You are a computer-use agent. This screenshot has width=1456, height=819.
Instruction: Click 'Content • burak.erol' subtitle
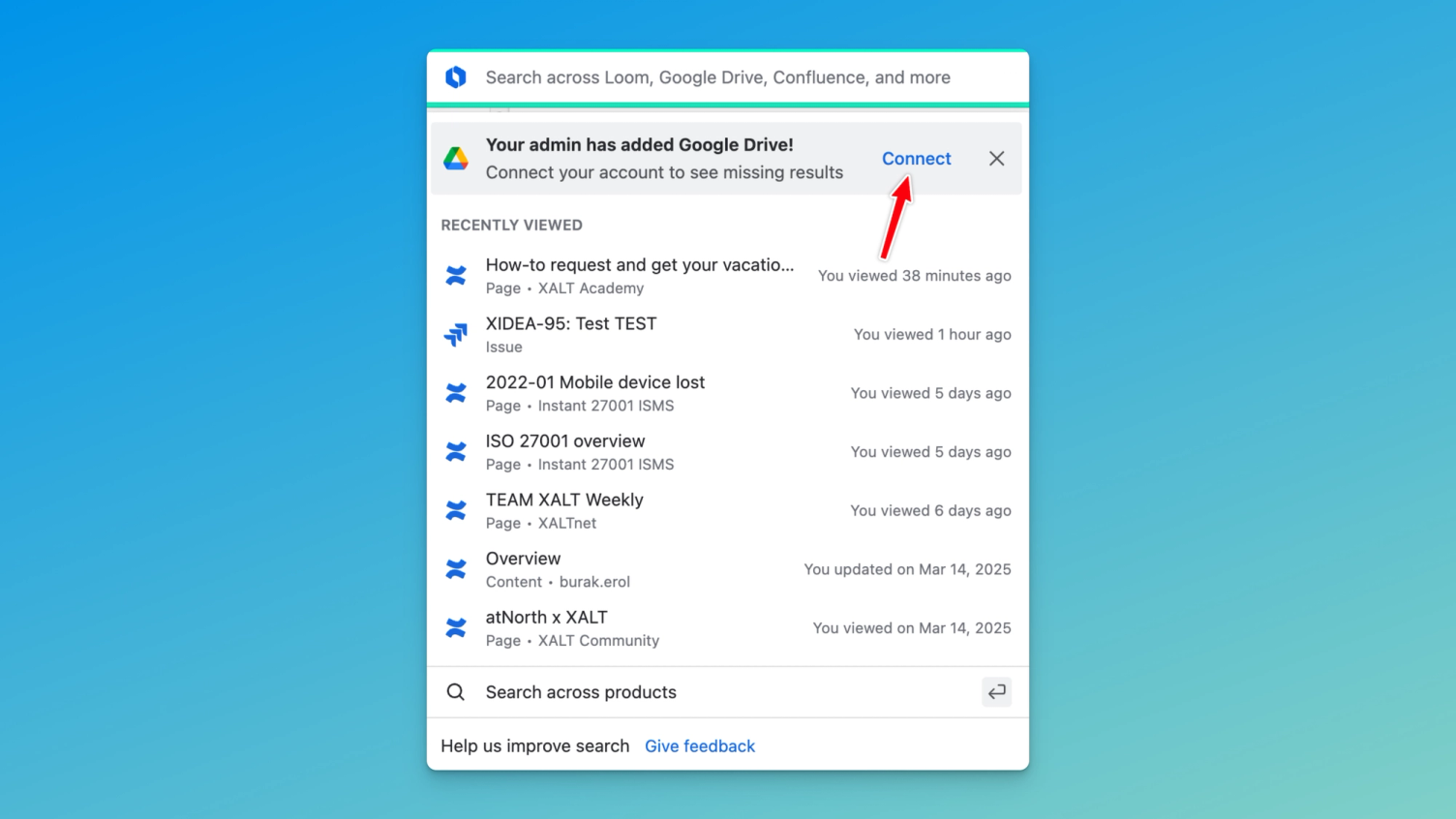(558, 582)
